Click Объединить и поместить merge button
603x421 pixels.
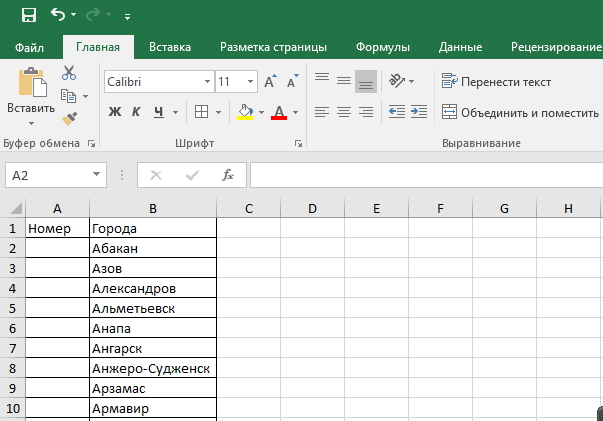520,112
